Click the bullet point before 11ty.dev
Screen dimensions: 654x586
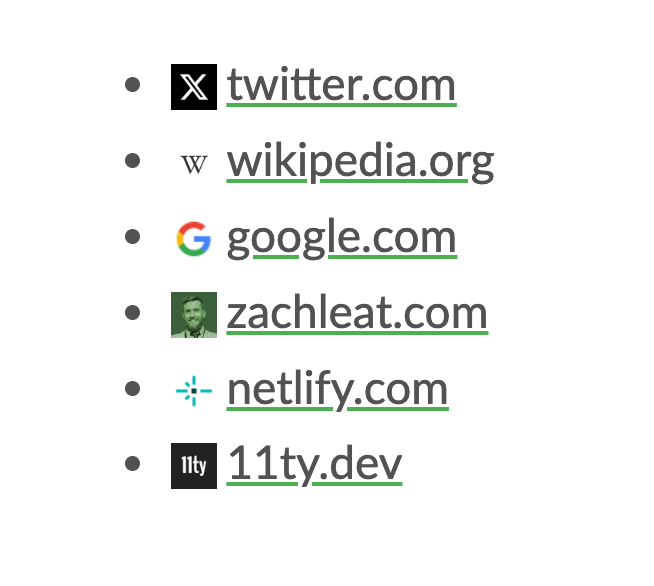click(133, 463)
